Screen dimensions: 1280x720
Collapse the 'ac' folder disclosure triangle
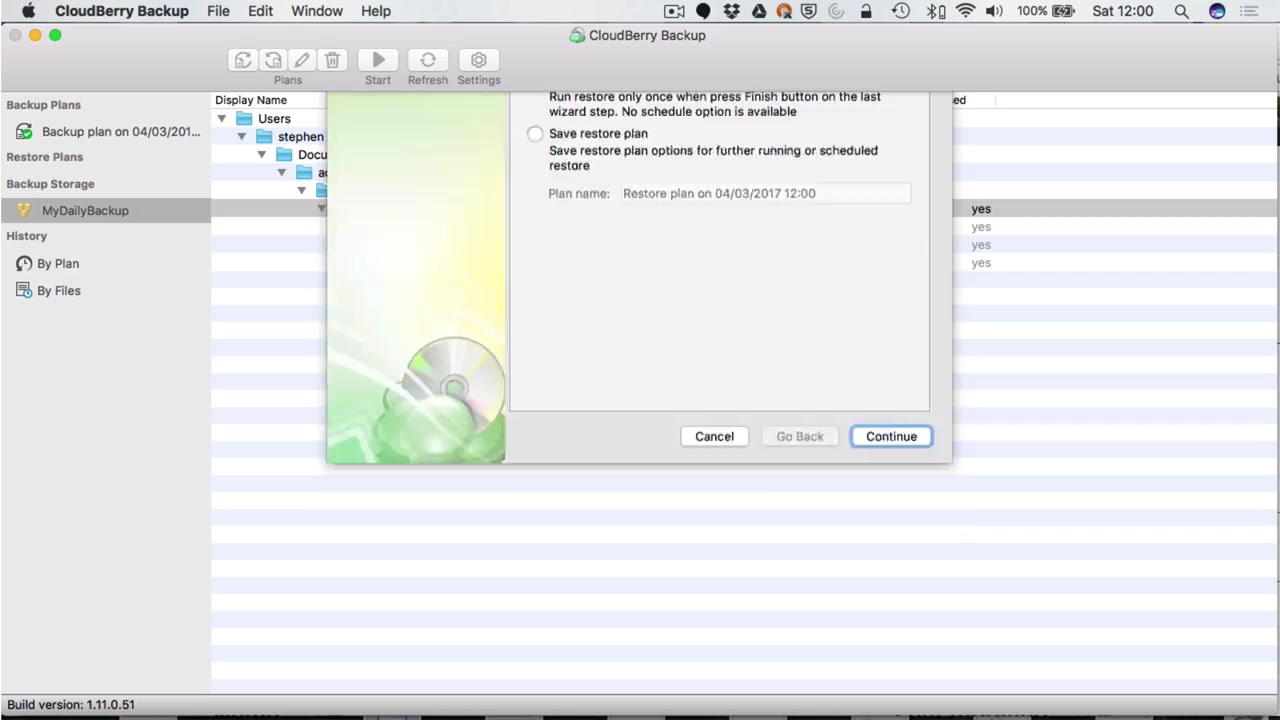click(x=282, y=173)
